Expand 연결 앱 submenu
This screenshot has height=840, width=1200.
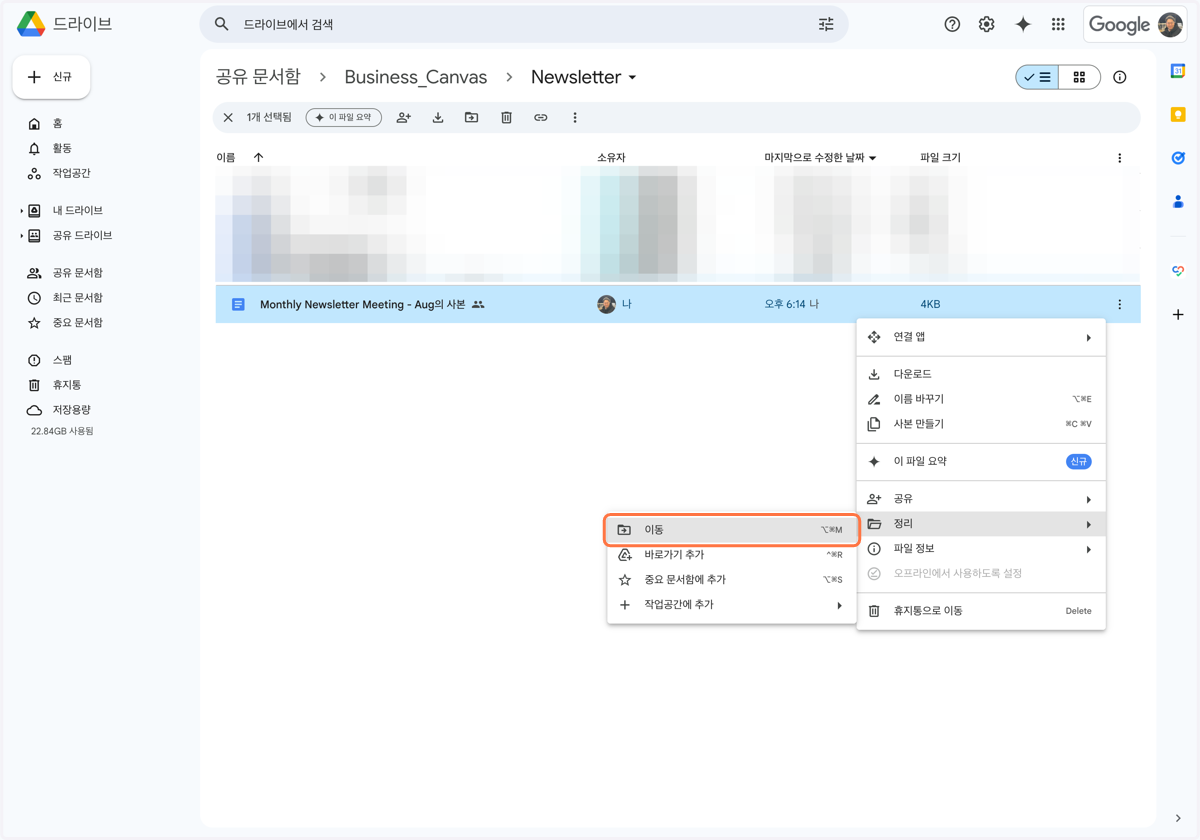click(x=1089, y=338)
